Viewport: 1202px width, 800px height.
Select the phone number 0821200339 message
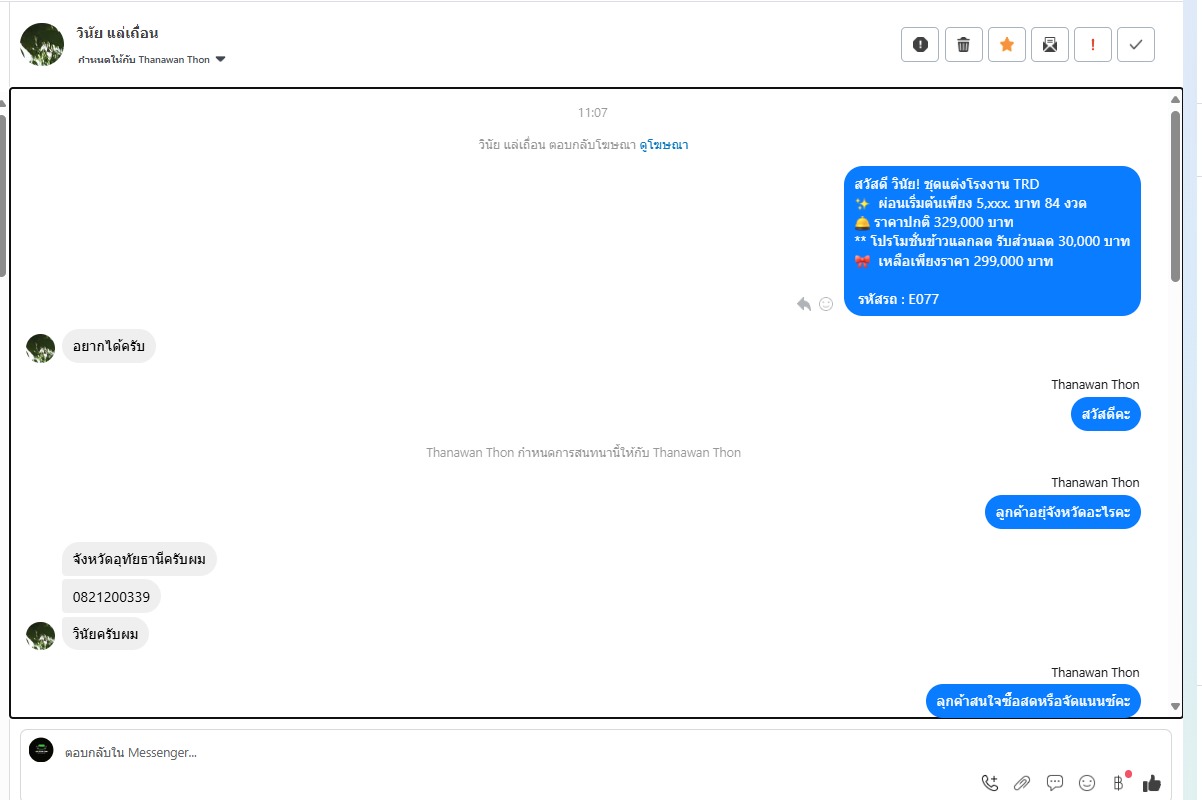pyautogui.click(x=111, y=597)
